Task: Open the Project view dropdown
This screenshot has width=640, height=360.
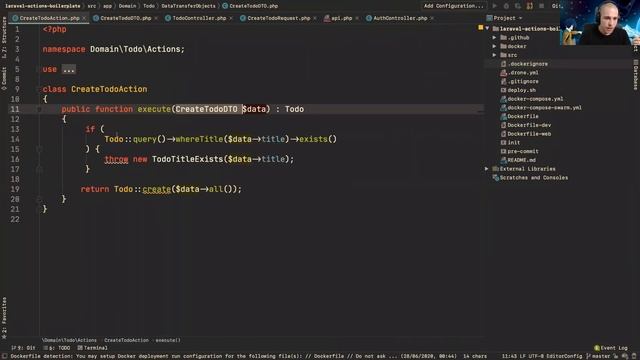Action: coord(520,18)
